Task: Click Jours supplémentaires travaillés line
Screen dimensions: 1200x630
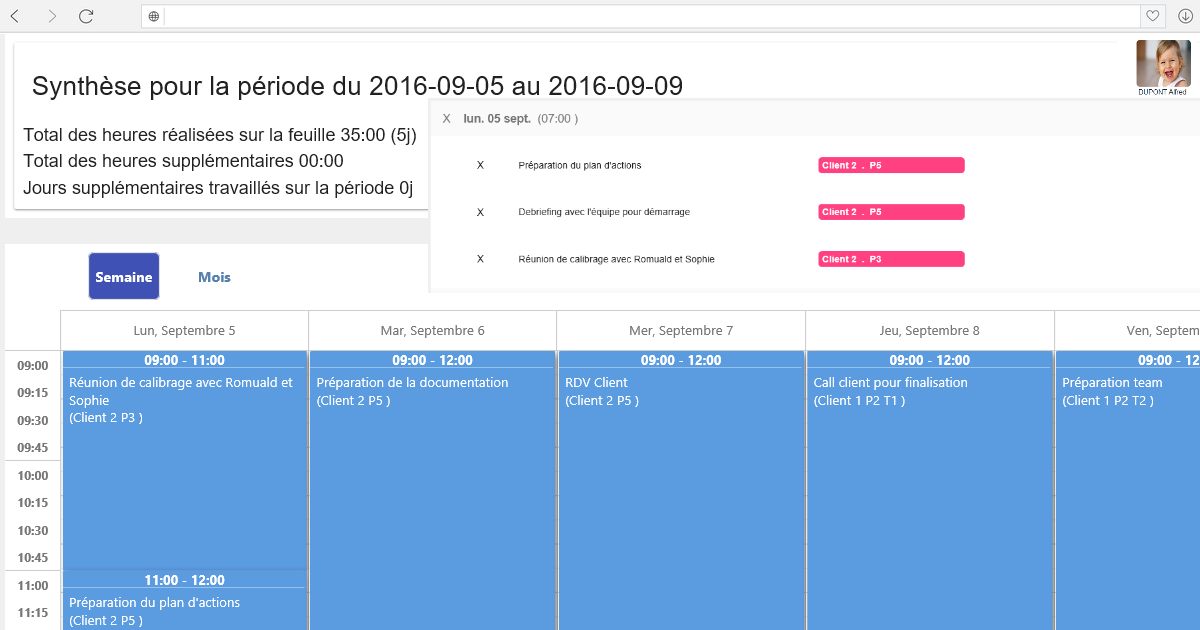Action: pos(218,188)
